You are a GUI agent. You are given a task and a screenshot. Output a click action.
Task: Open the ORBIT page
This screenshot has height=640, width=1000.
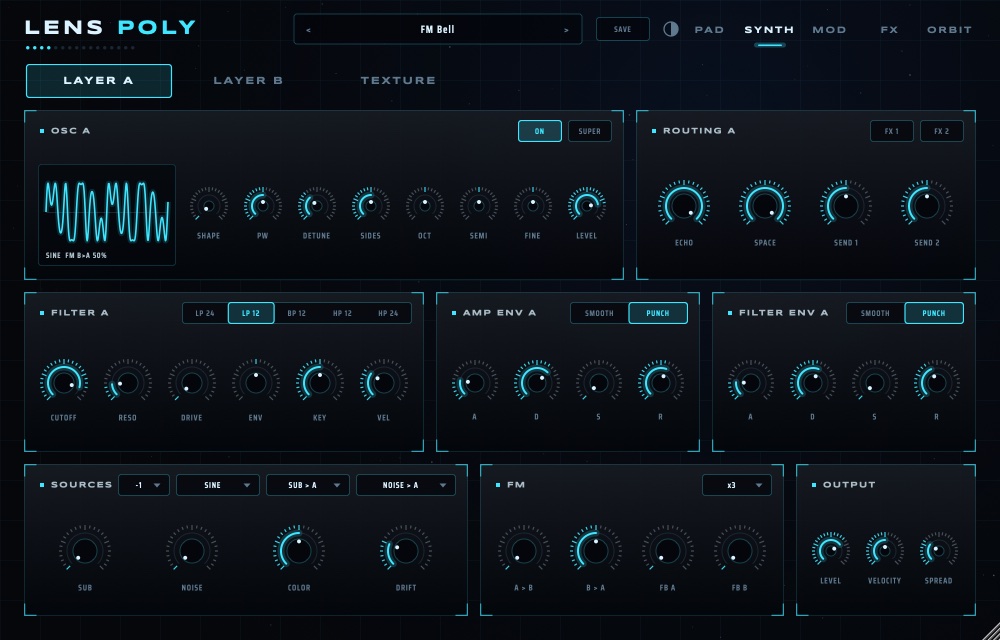[949, 29]
